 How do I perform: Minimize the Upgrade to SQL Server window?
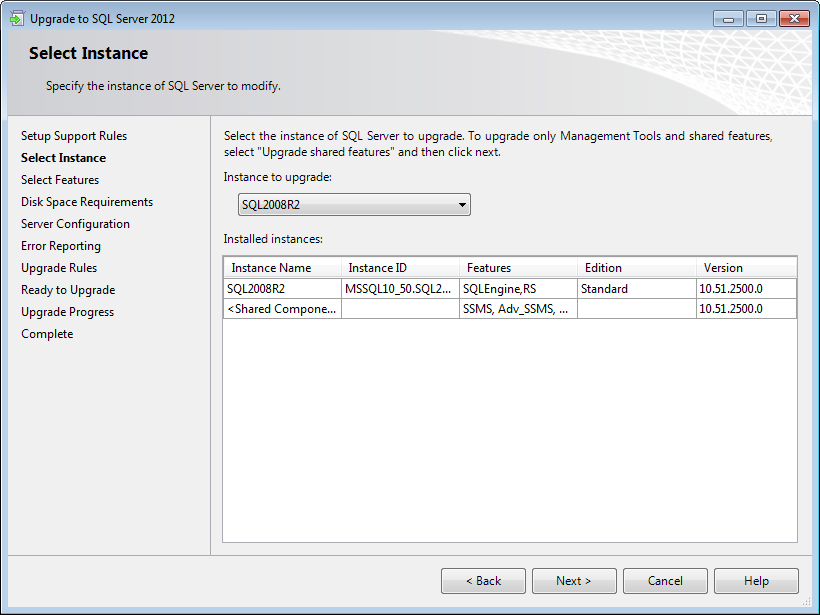[x=728, y=19]
